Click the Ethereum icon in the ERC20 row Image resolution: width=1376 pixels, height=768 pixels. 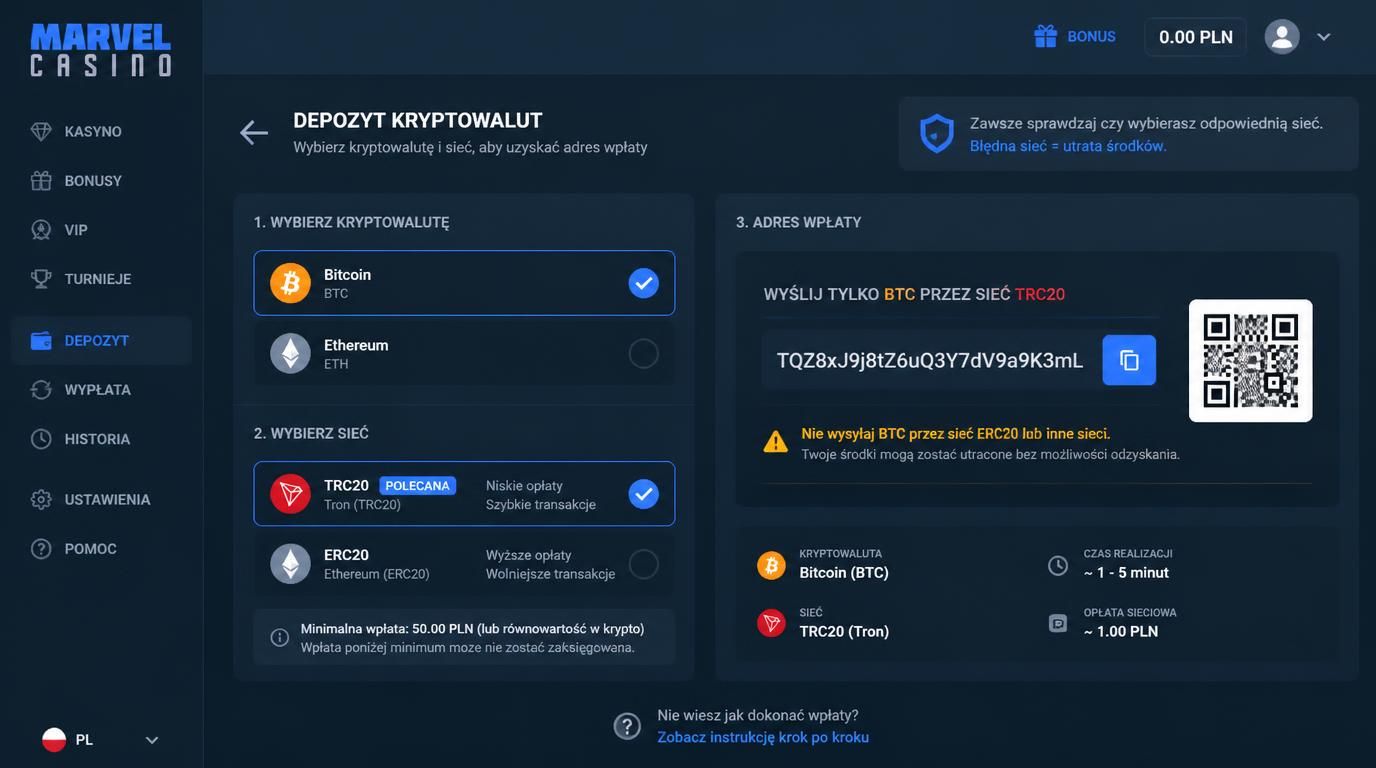pos(291,564)
